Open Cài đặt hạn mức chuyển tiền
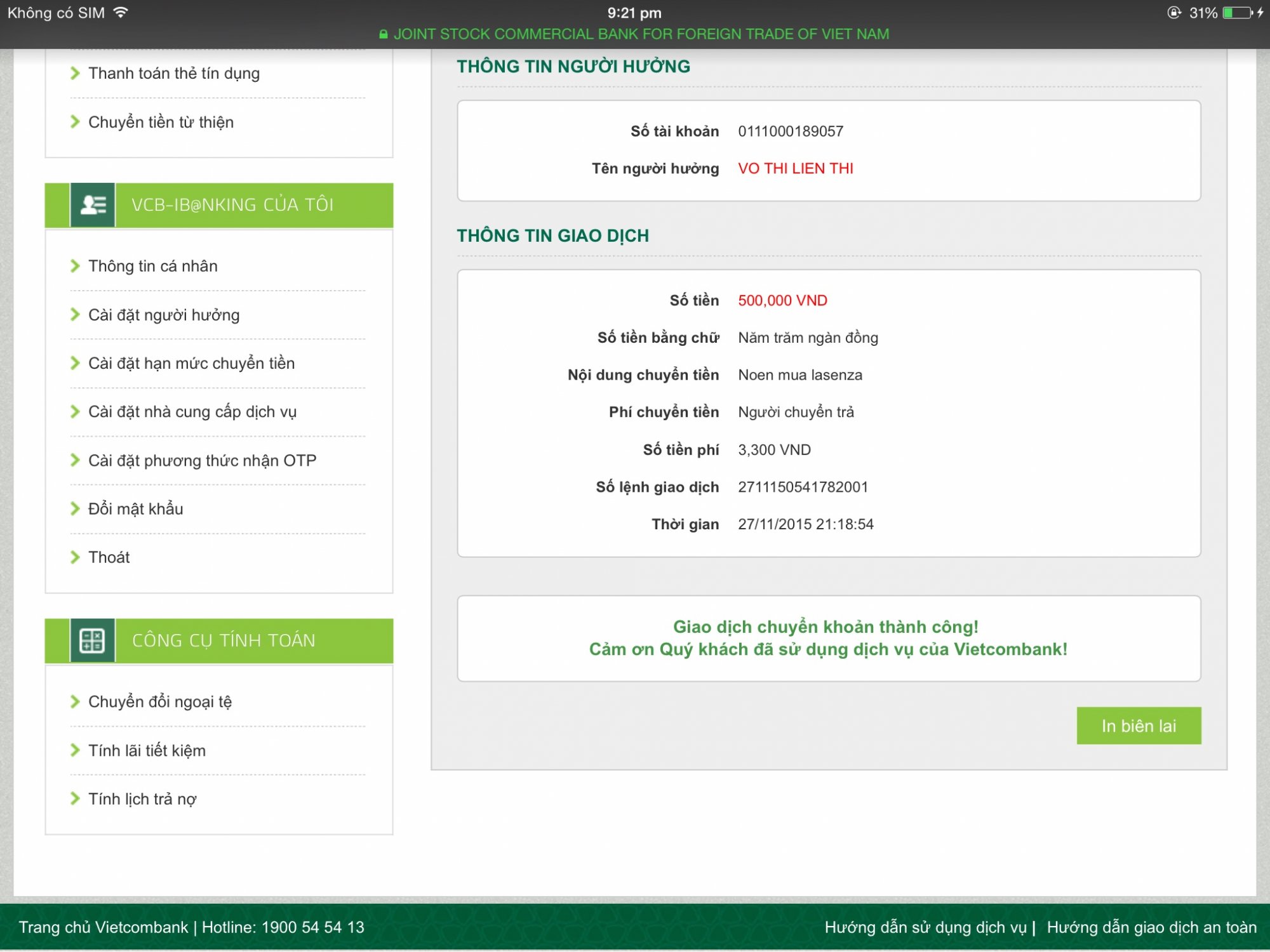Viewport: 1270px width, 952px height. tap(191, 363)
